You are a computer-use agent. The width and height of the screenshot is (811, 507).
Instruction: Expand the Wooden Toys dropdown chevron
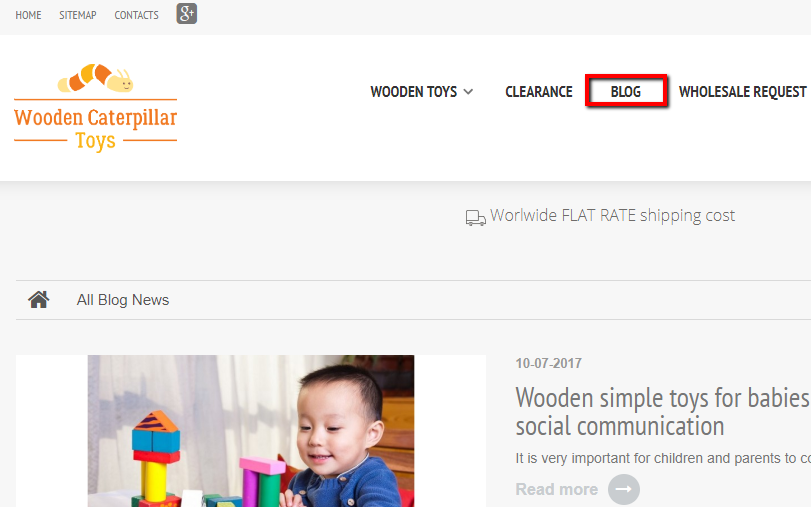click(469, 92)
